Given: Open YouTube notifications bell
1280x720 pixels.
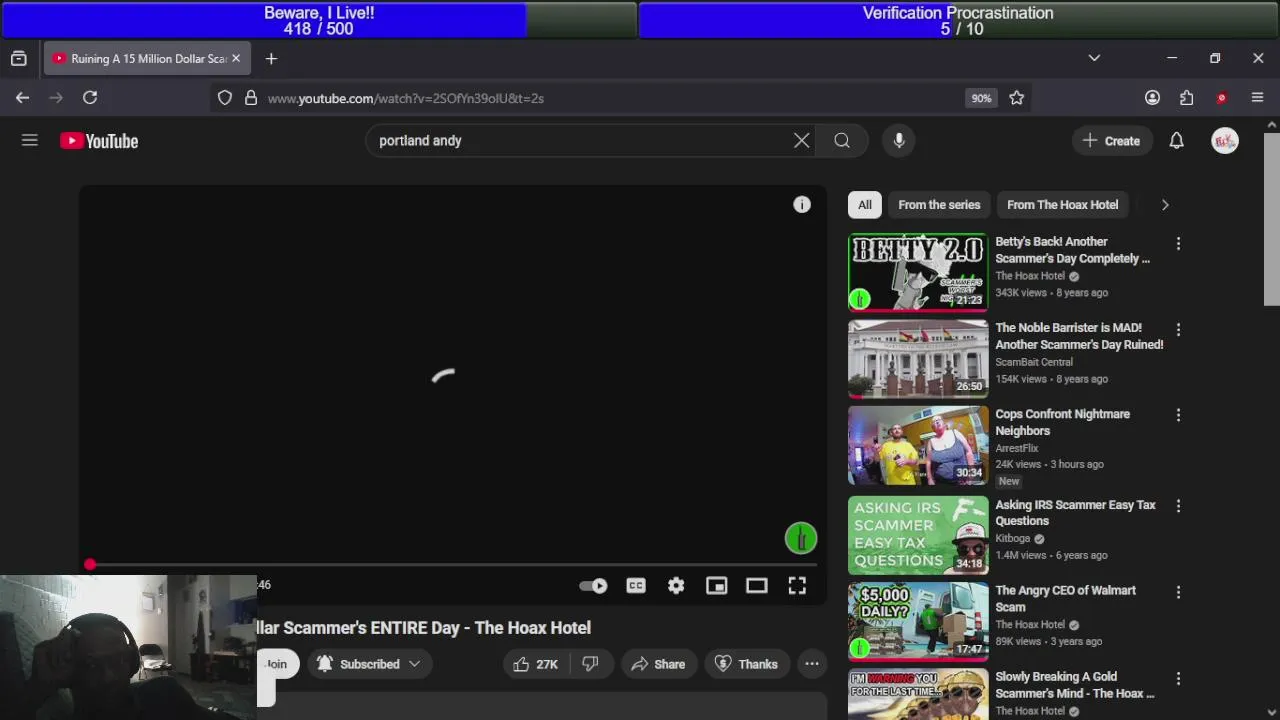Looking at the screenshot, I should point(1176,141).
